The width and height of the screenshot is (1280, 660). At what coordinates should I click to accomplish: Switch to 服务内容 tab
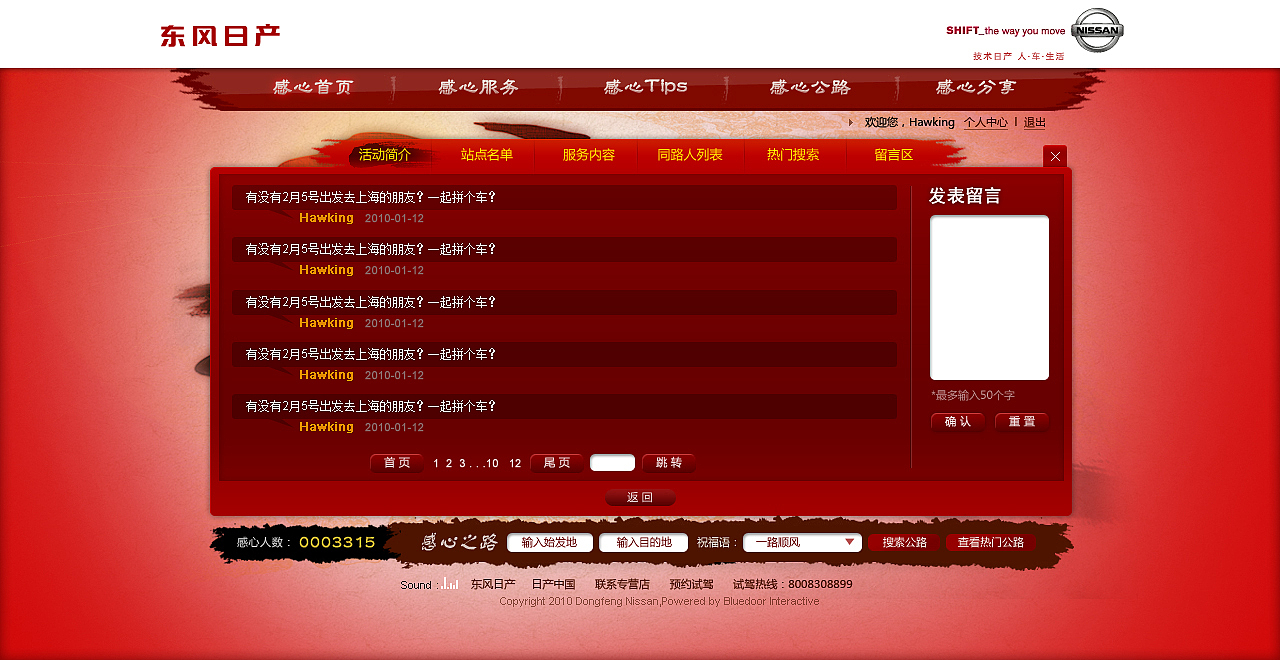[x=589, y=155]
